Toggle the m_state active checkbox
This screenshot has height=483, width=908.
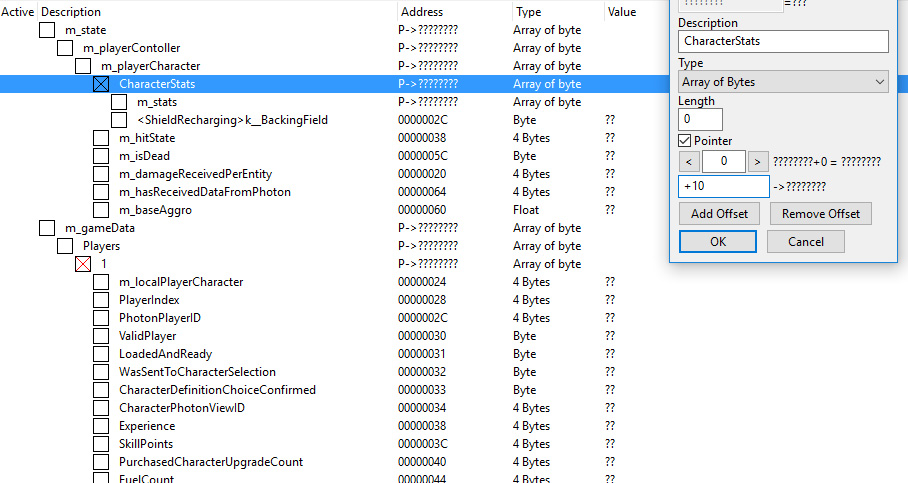(47, 30)
